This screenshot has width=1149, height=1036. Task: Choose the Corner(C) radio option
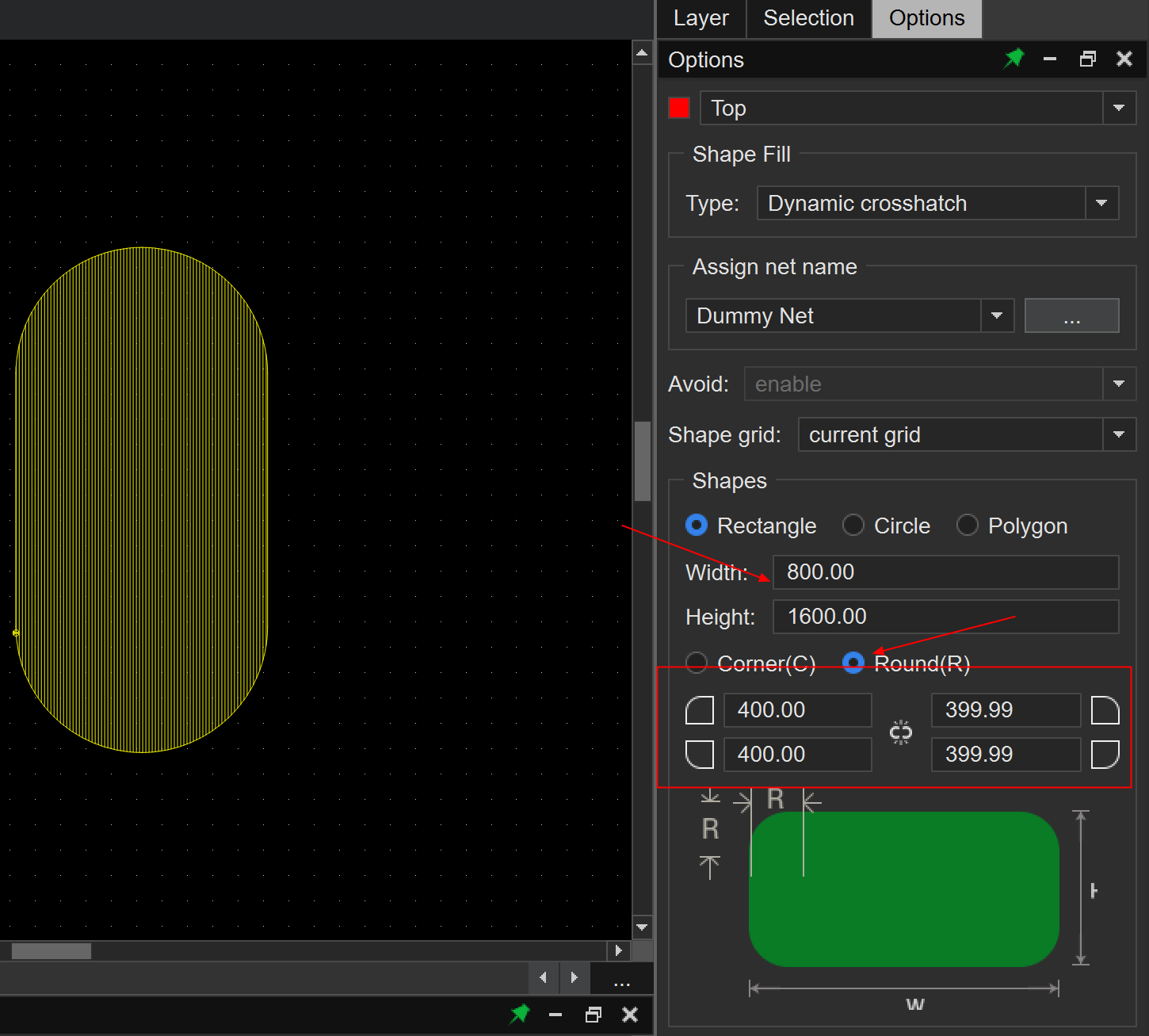[697, 663]
